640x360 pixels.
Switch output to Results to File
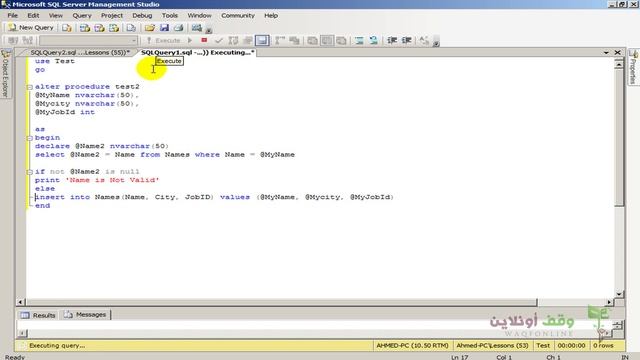click(x=341, y=40)
